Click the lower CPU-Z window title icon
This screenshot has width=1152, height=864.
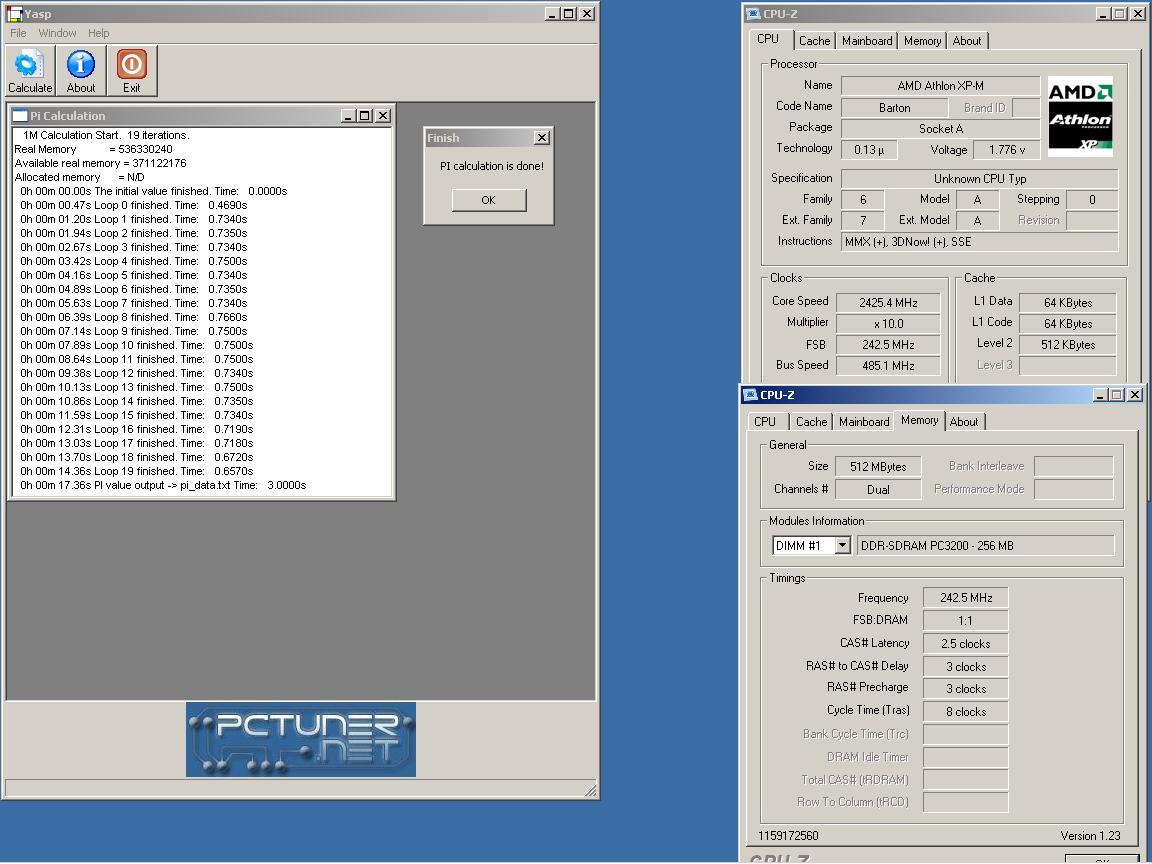coord(750,395)
